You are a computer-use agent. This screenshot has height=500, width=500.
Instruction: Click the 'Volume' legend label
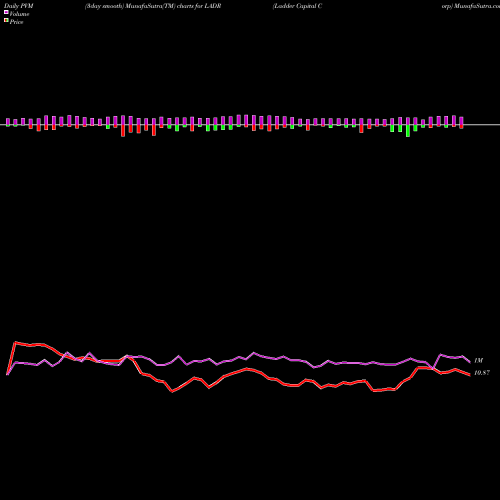[x=19, y=14]
